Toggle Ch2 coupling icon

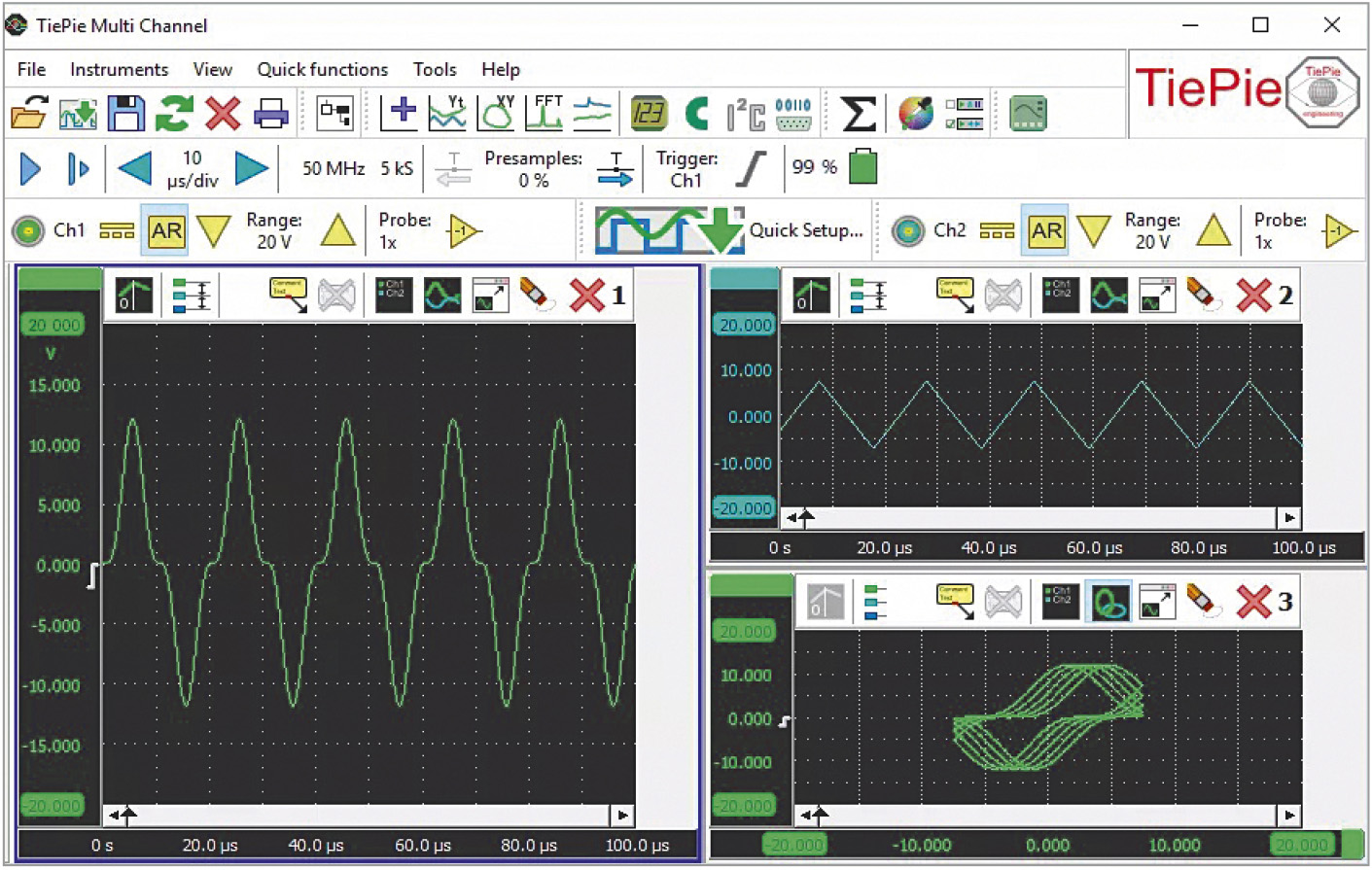coord(997,231)
